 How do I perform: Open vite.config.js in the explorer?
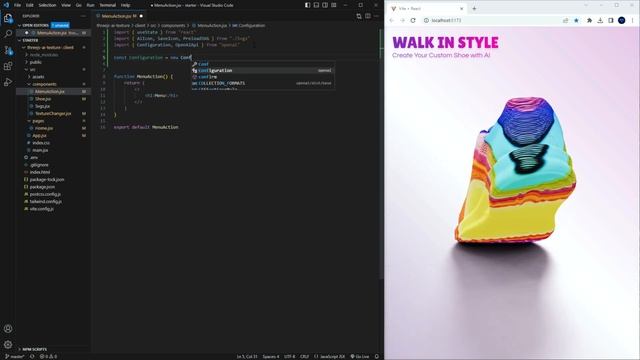click(42, 209)
